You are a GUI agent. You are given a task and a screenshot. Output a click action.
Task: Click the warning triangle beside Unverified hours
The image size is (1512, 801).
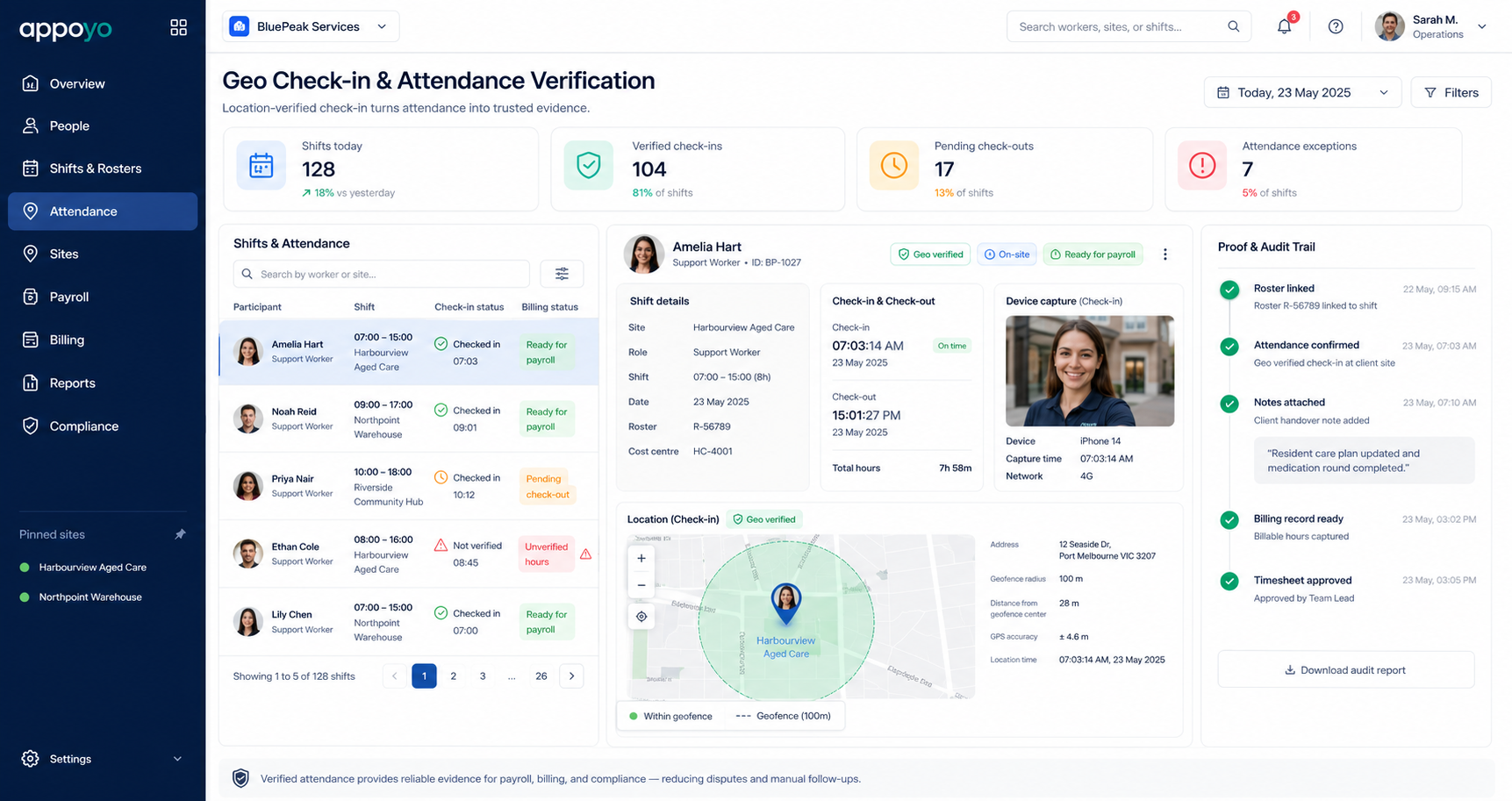pyautogui.click(x=585, y=554)
